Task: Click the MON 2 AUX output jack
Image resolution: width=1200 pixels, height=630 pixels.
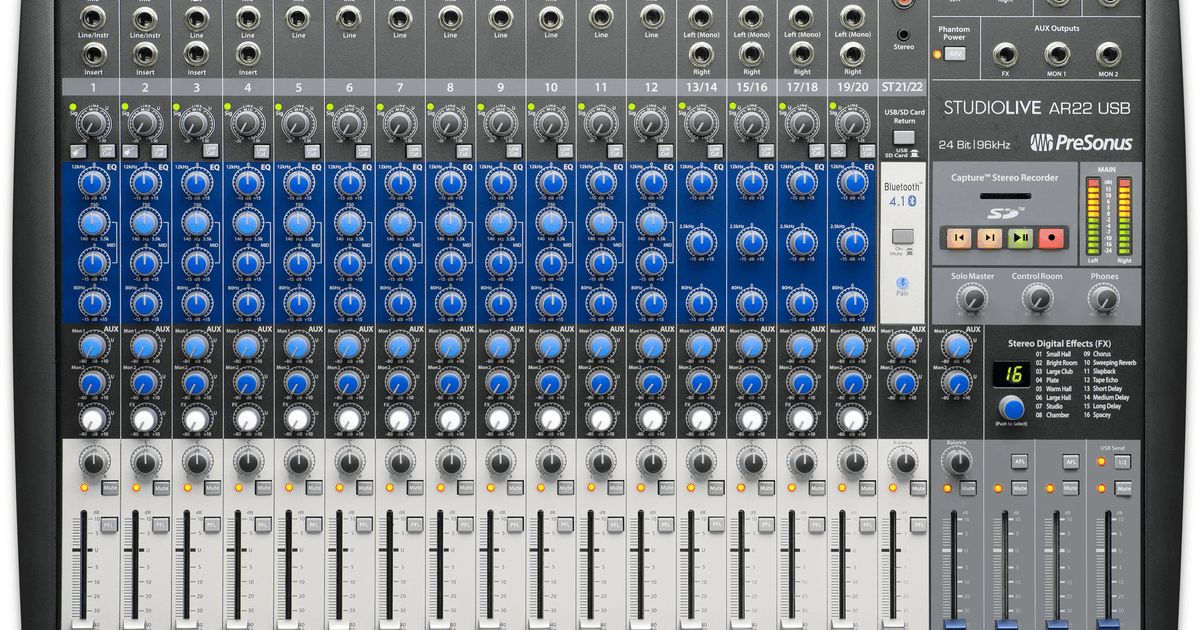Action: (x=1108, y=54)
